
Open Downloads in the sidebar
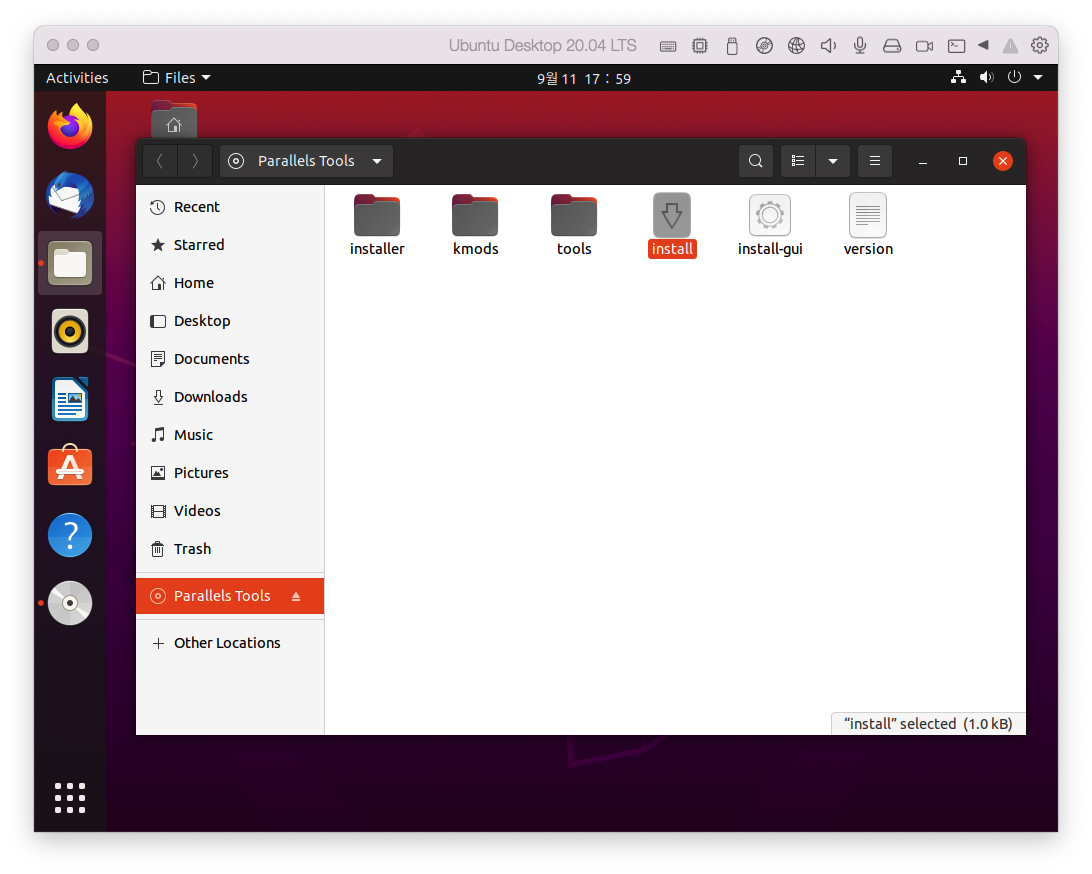tap(230, 397)
